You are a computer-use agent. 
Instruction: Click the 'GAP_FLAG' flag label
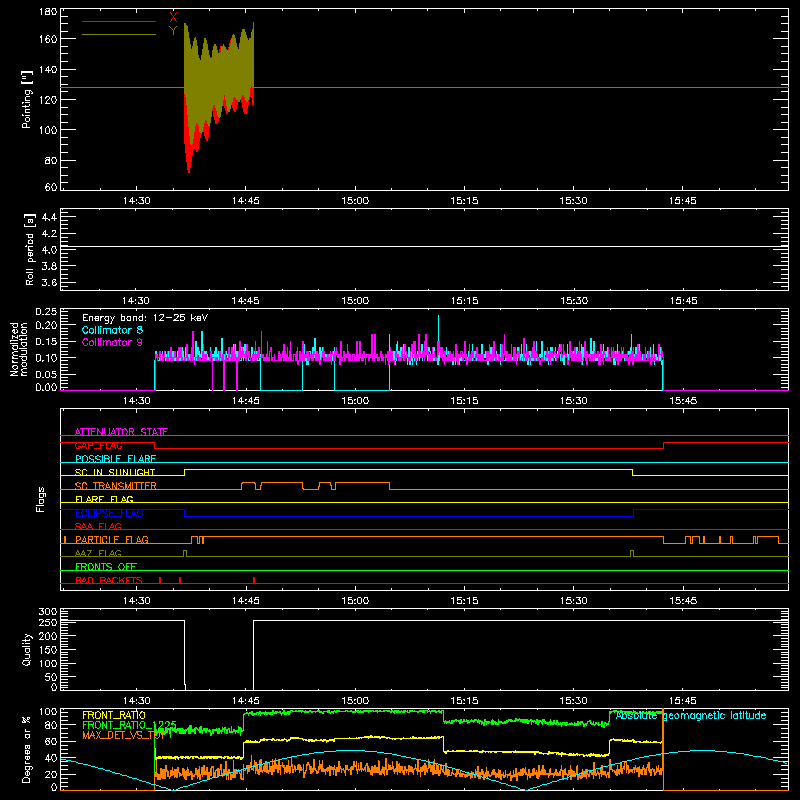click(98, 445)
